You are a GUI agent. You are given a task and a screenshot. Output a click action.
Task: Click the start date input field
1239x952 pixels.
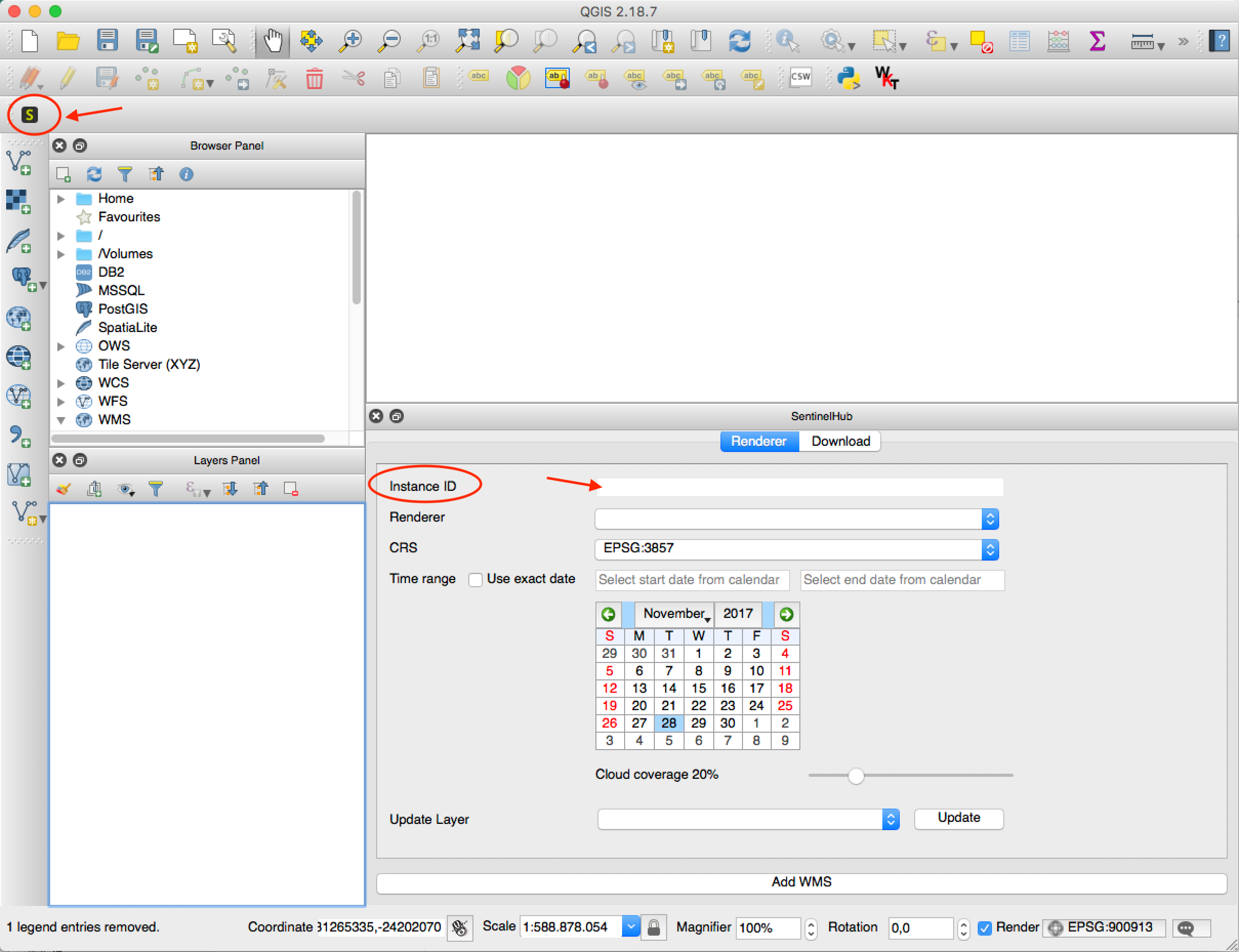click(x=692, y=580)
